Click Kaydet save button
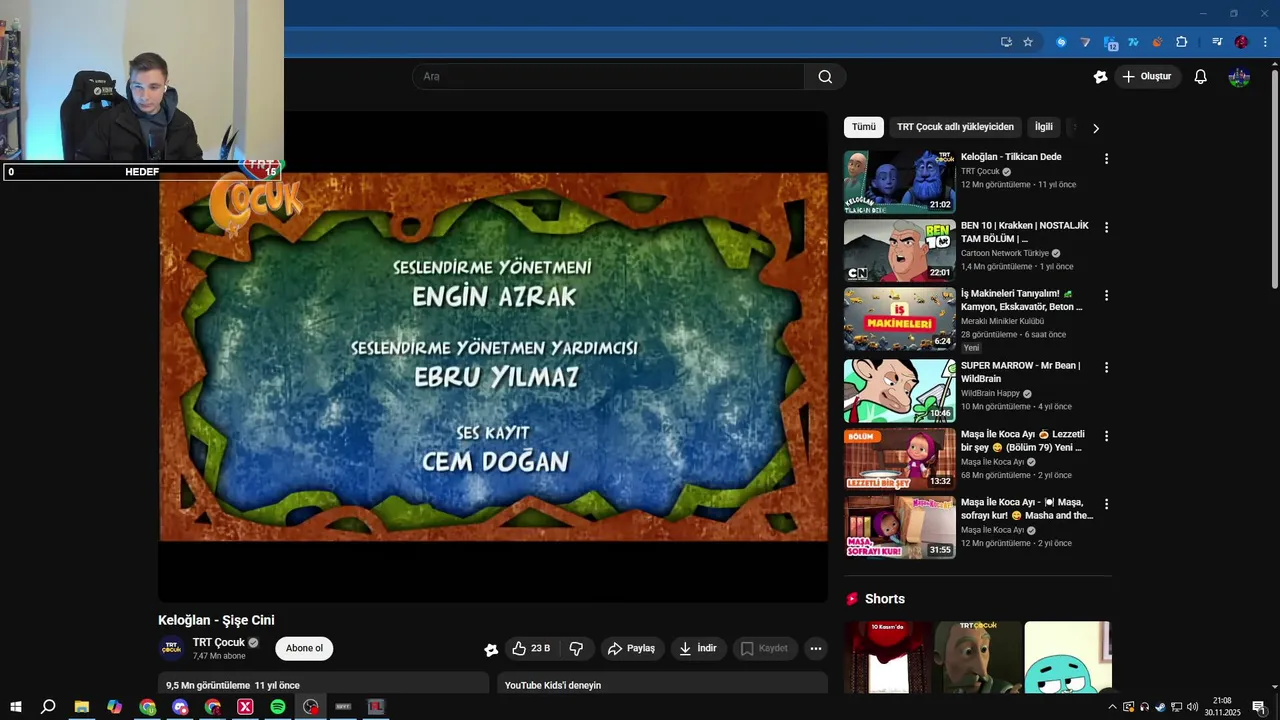The width and height of the screenshot is (1280, 720). [x=765, y=648]
